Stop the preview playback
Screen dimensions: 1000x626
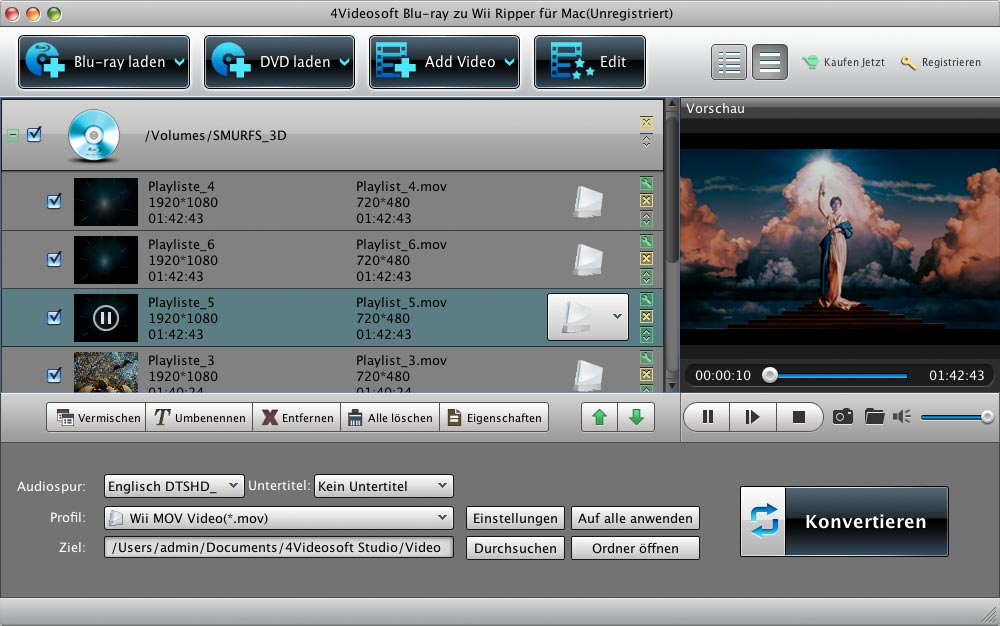pos(798,417)
